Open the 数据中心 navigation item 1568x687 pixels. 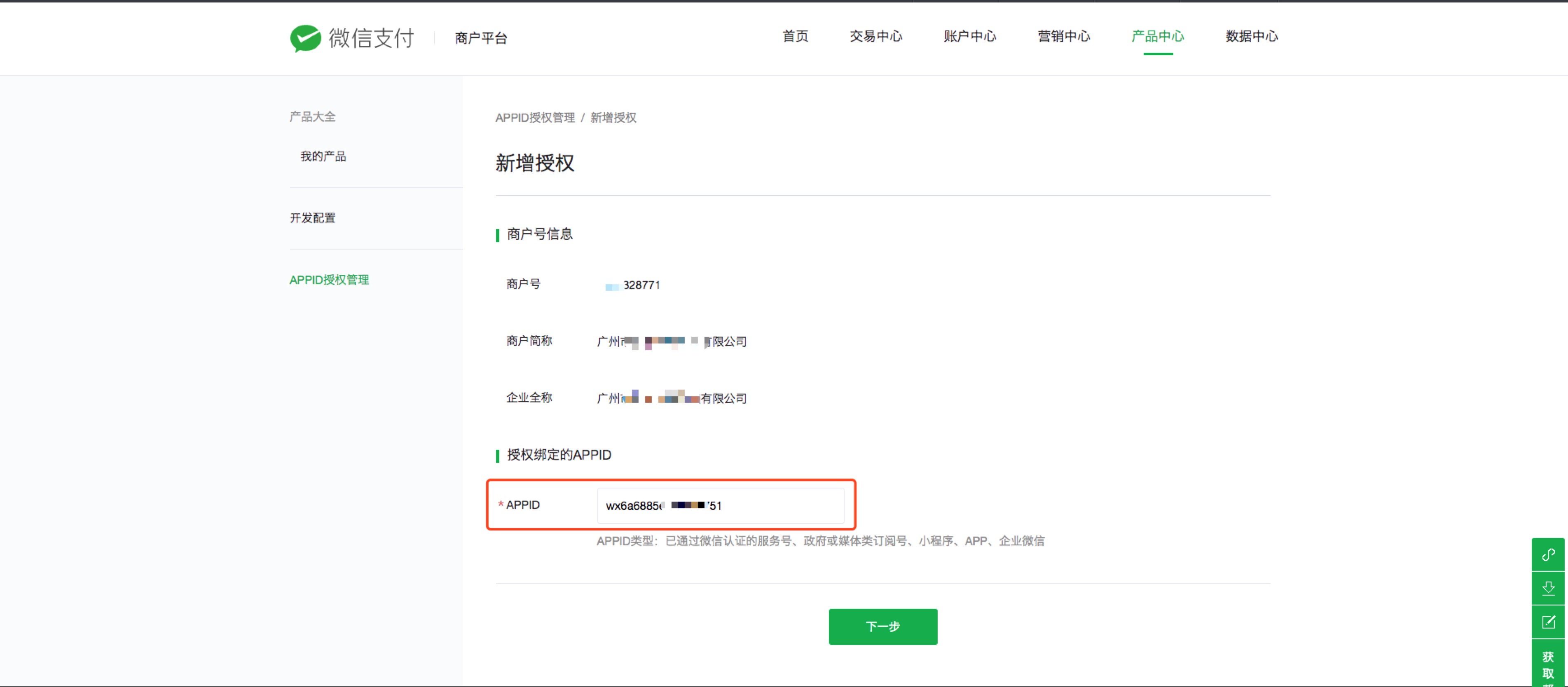click(x=1251, y=37)
